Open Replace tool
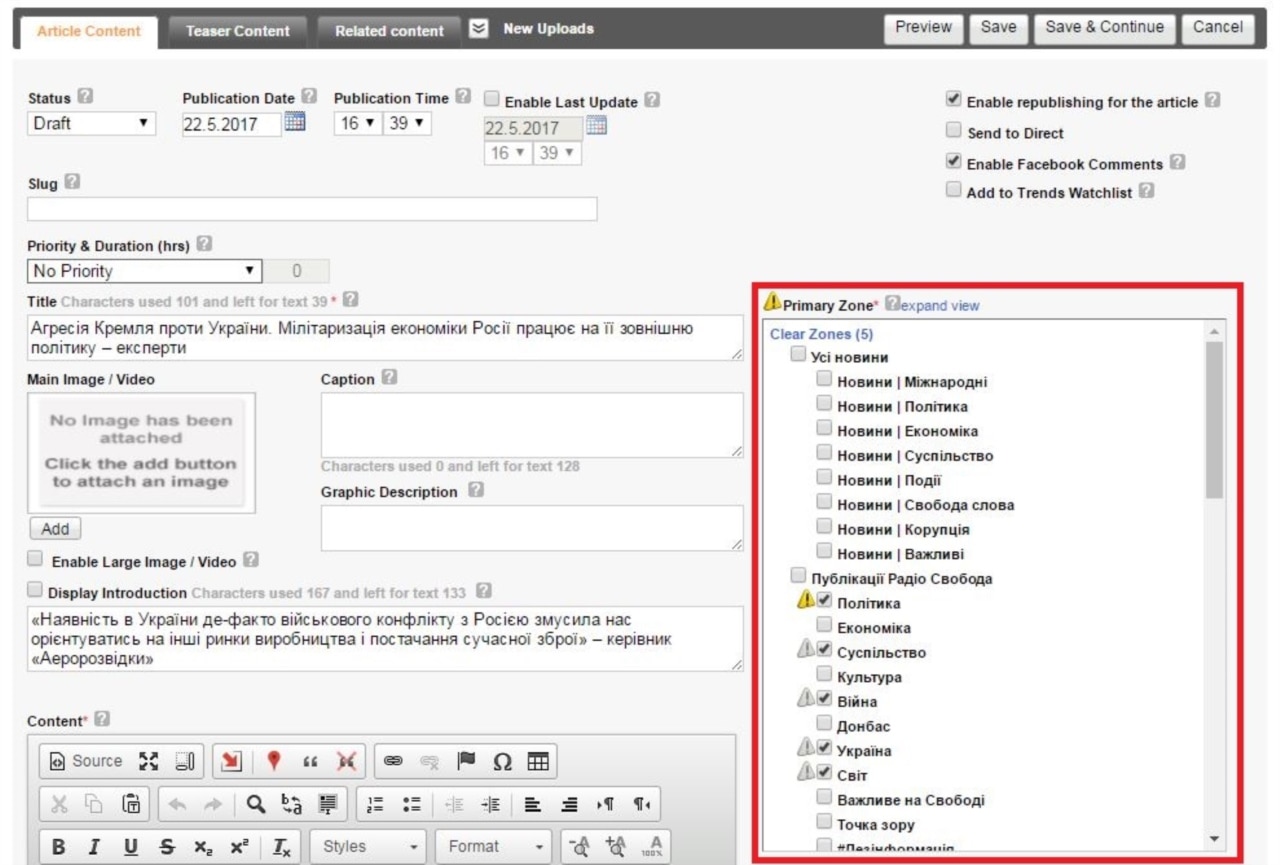This screenshot has height=865, width=1280. pos(291,803)
